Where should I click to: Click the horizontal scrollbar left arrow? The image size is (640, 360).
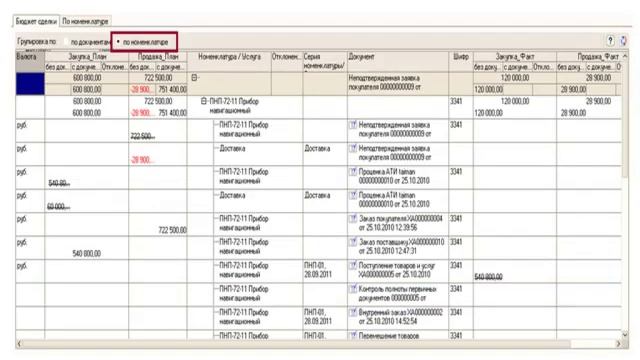(20, 344)
